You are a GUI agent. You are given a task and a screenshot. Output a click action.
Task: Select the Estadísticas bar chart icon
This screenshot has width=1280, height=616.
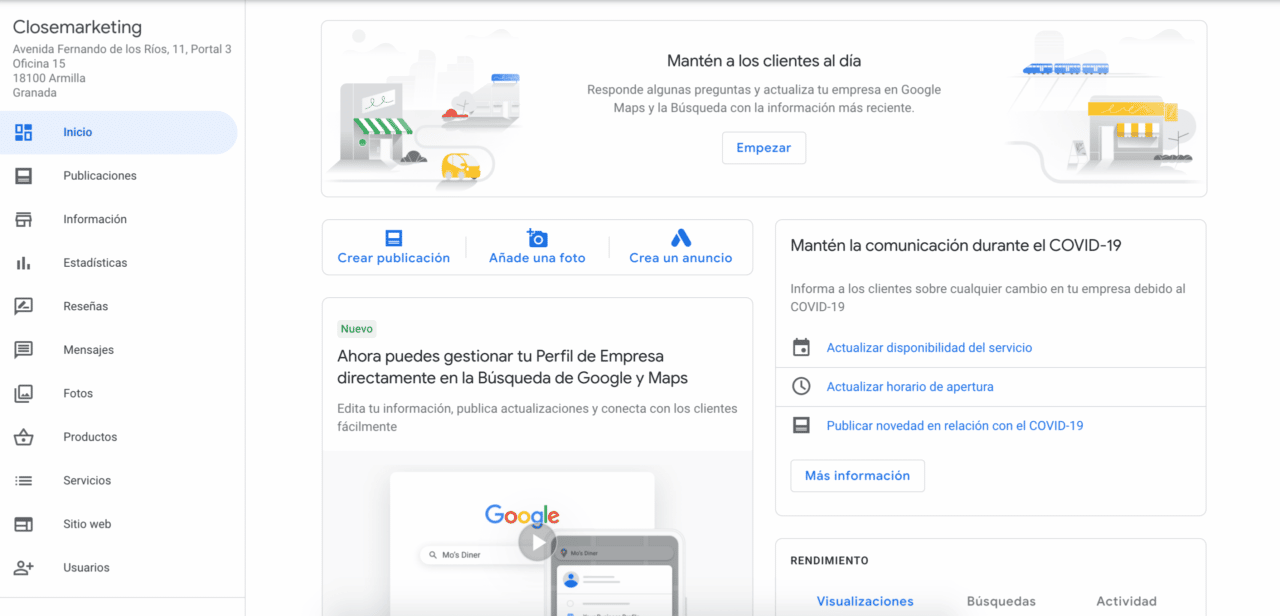click(24, 262)
